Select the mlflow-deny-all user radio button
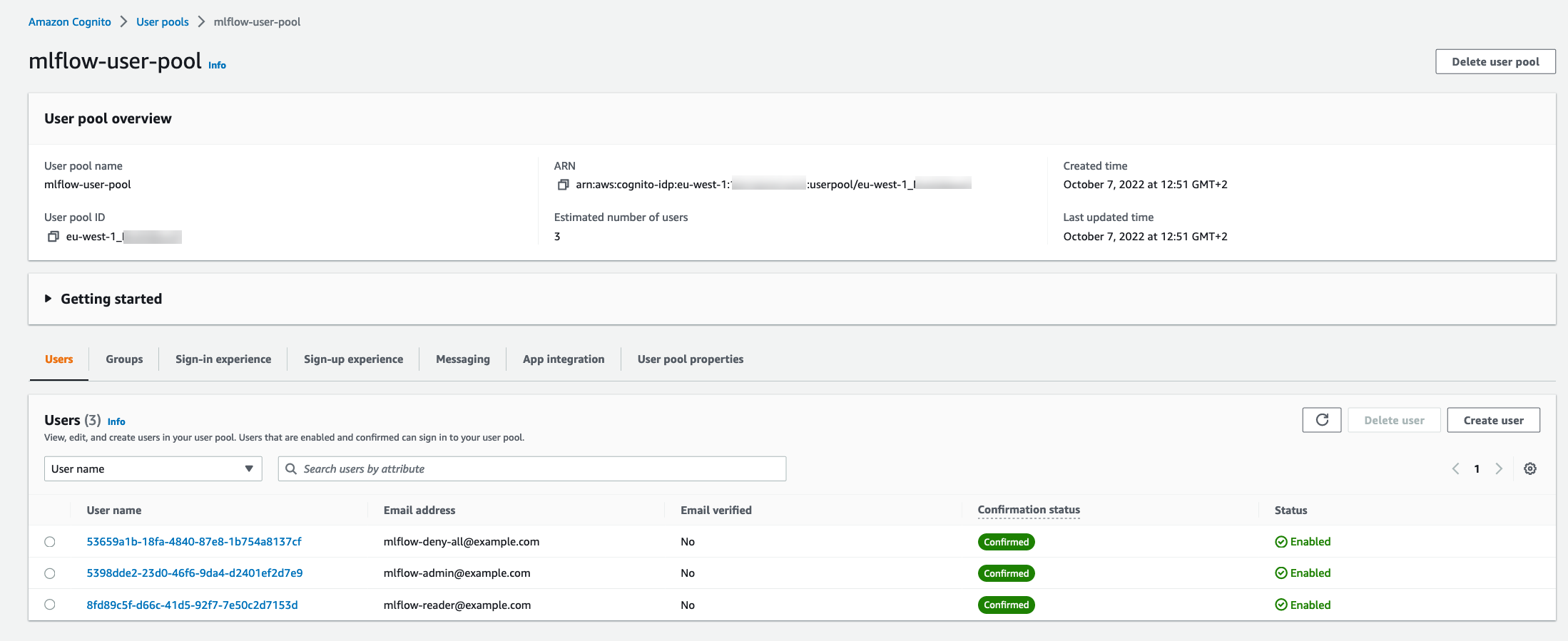 click(50, 542)
